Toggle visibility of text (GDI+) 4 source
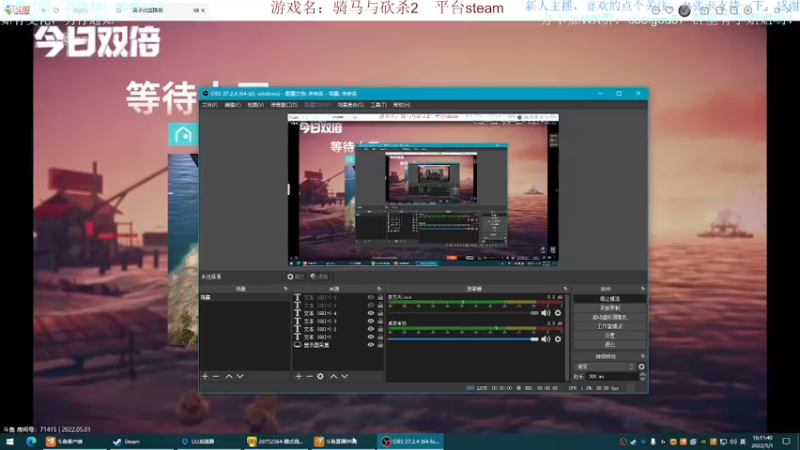 (x=371, y=313)
